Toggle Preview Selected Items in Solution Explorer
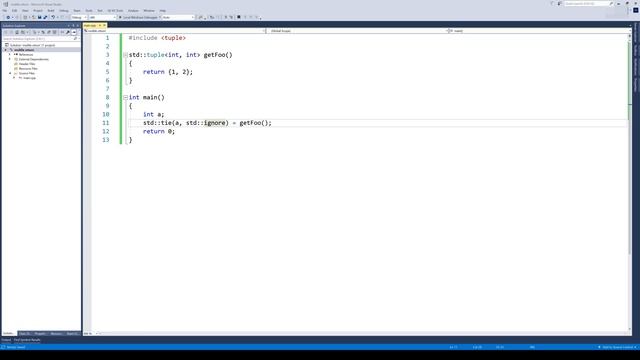The width and height of the screenshot is (640, 360). point(74,32)
